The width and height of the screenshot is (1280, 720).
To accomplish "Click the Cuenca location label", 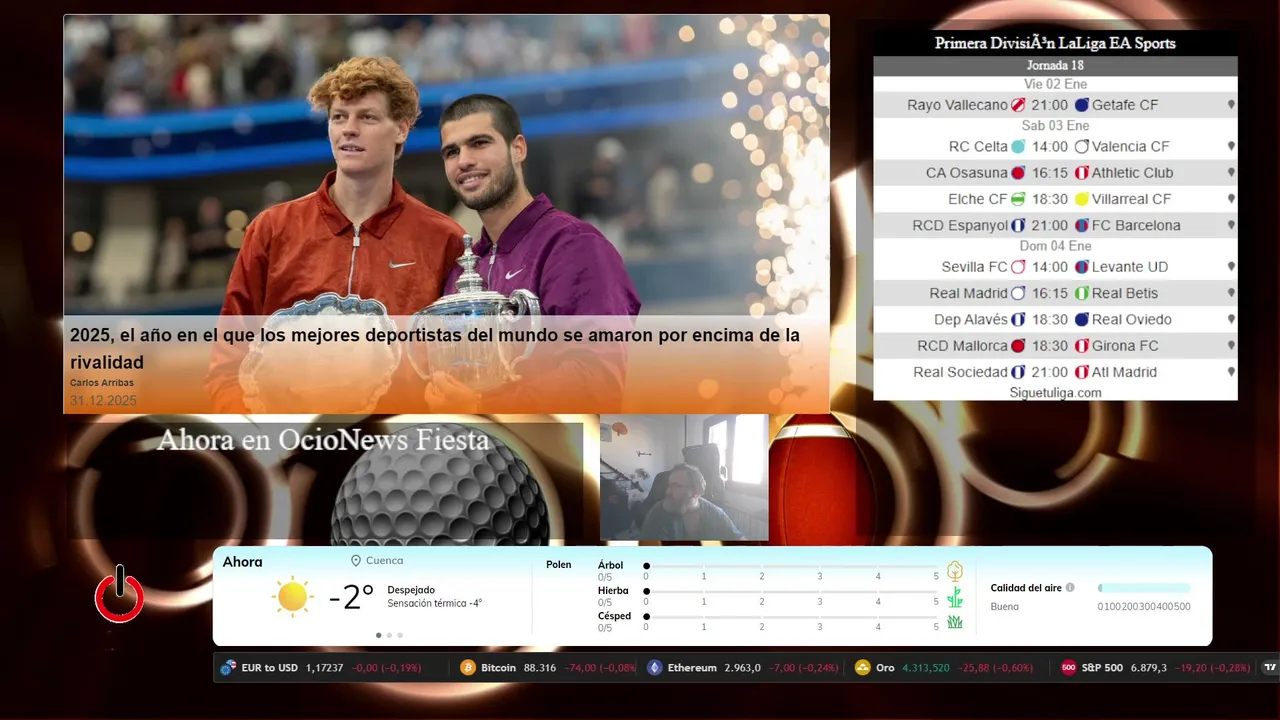I will pyautogui.click(x=385, y=561).
